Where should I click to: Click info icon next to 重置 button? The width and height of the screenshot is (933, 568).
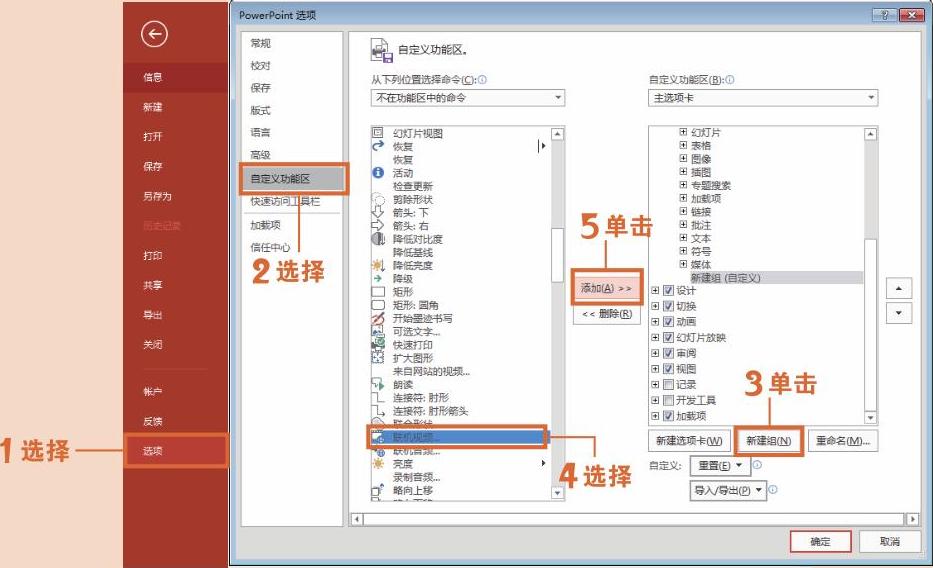757,465
